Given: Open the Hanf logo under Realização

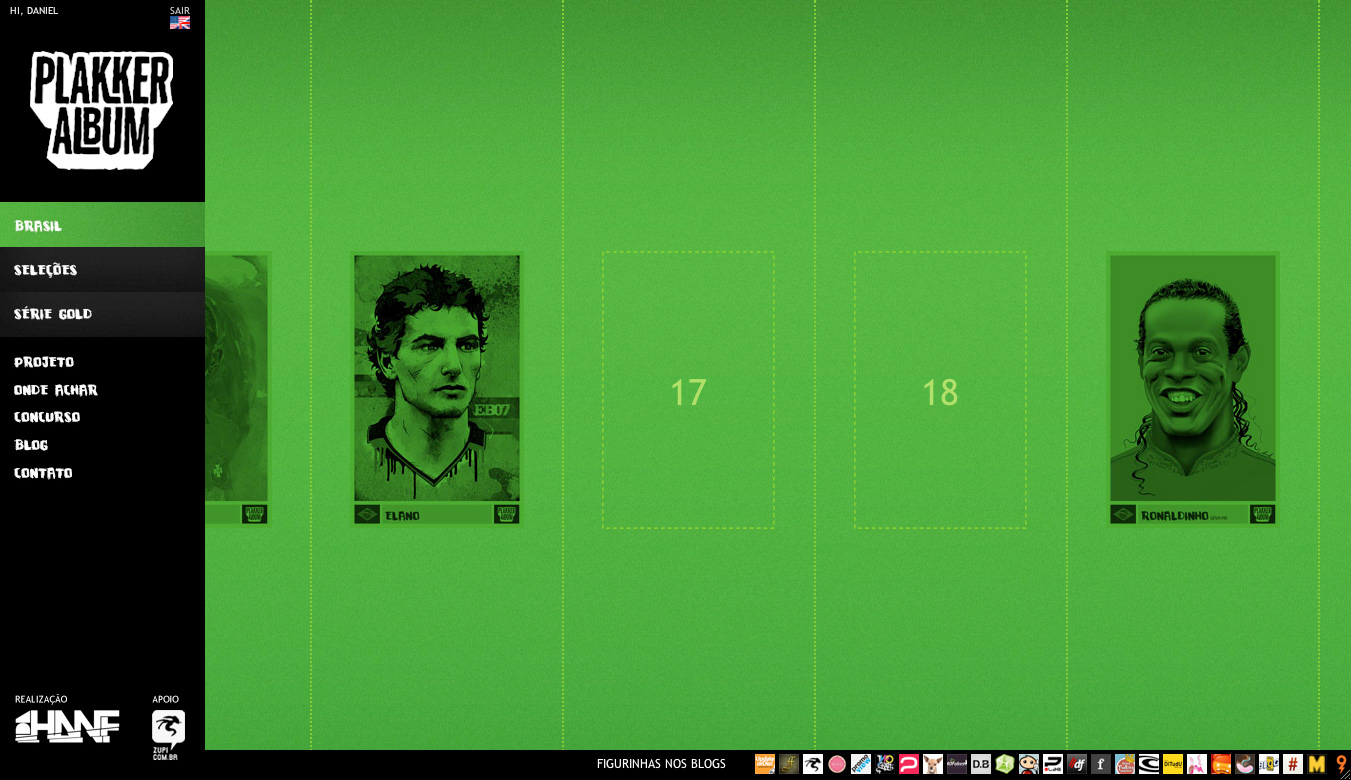Looking at the screenshot, I should 67,726.
